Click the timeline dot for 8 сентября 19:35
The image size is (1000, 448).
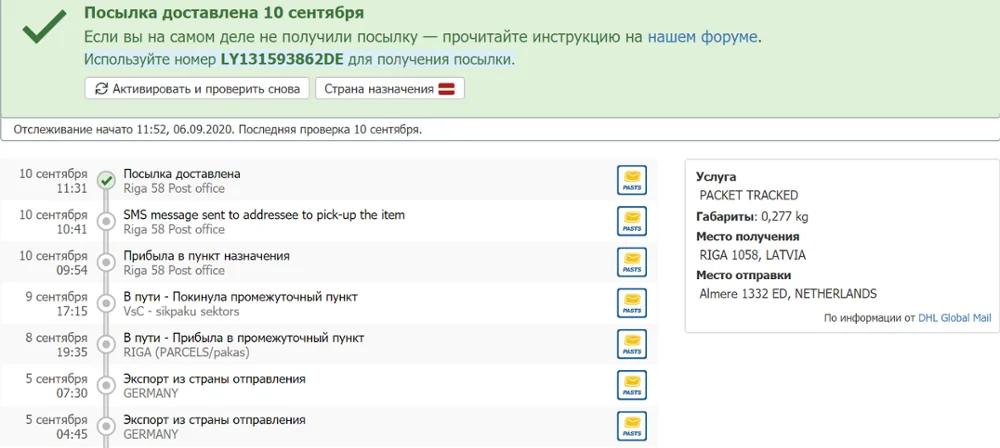(106, 344)
